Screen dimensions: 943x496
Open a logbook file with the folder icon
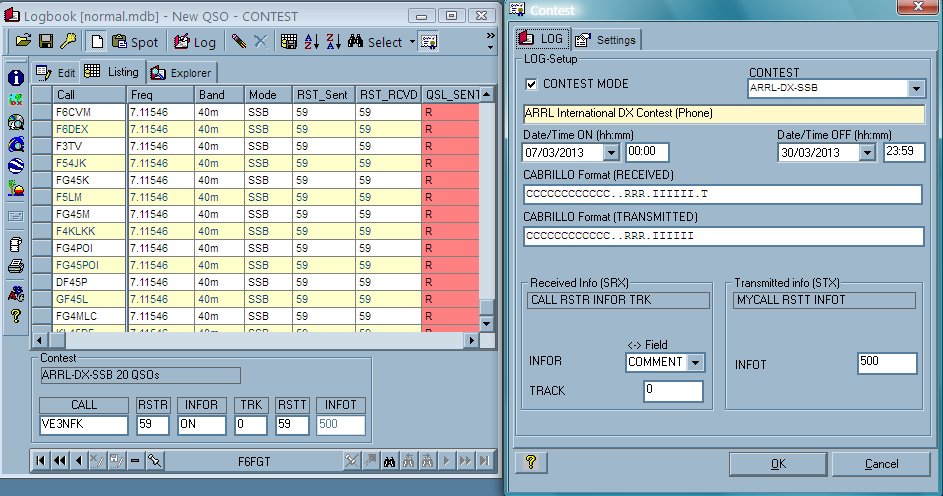coord(23,41)
